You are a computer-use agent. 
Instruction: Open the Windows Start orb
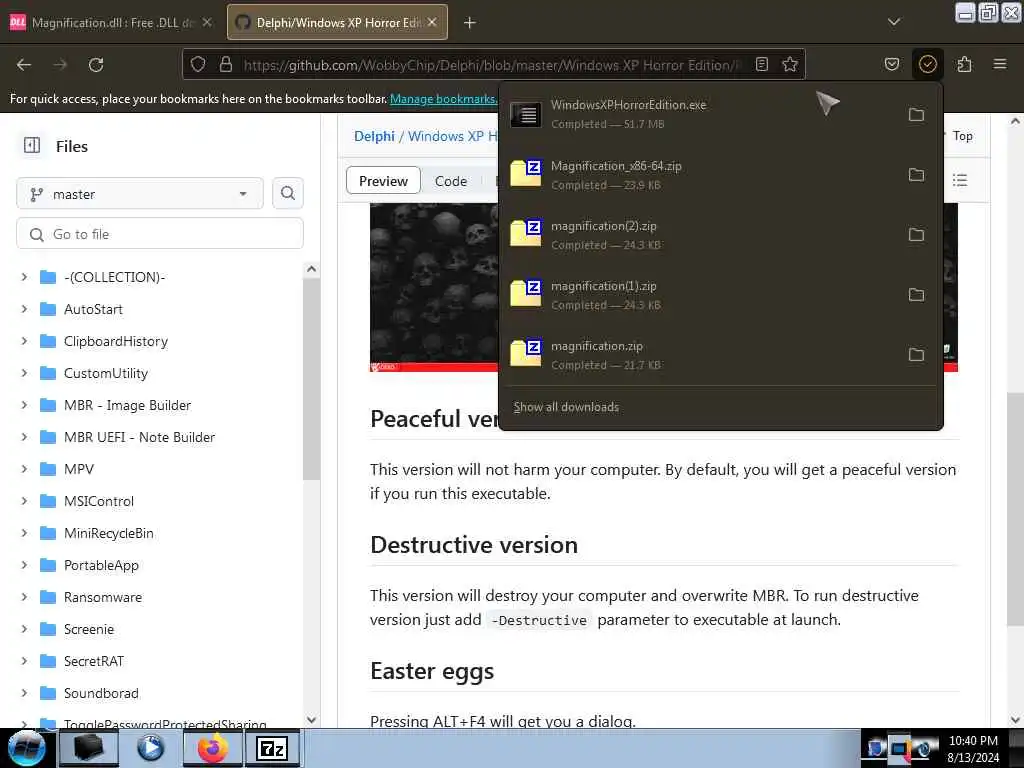pos(27,748)
